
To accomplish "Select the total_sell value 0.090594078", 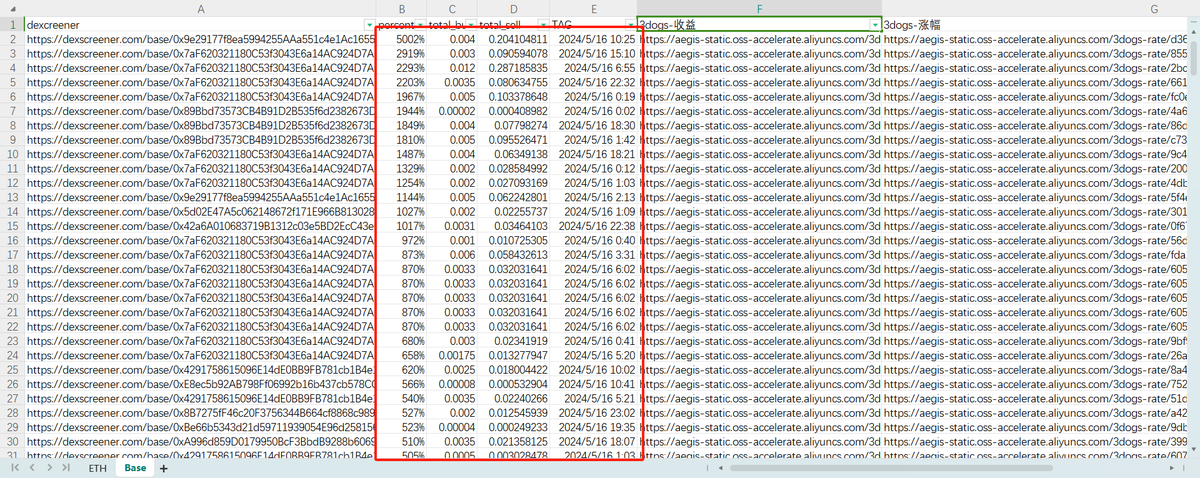I will 514,53.
